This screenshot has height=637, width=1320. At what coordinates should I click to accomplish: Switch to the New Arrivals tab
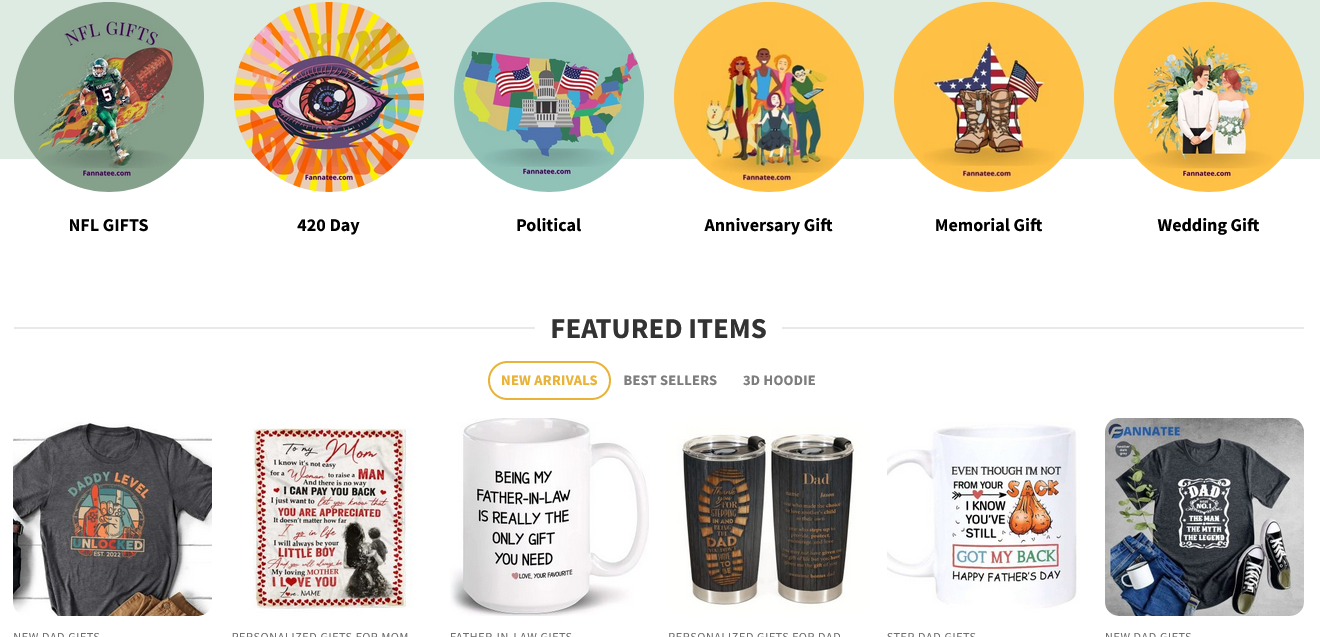click(x=549, y=380)
